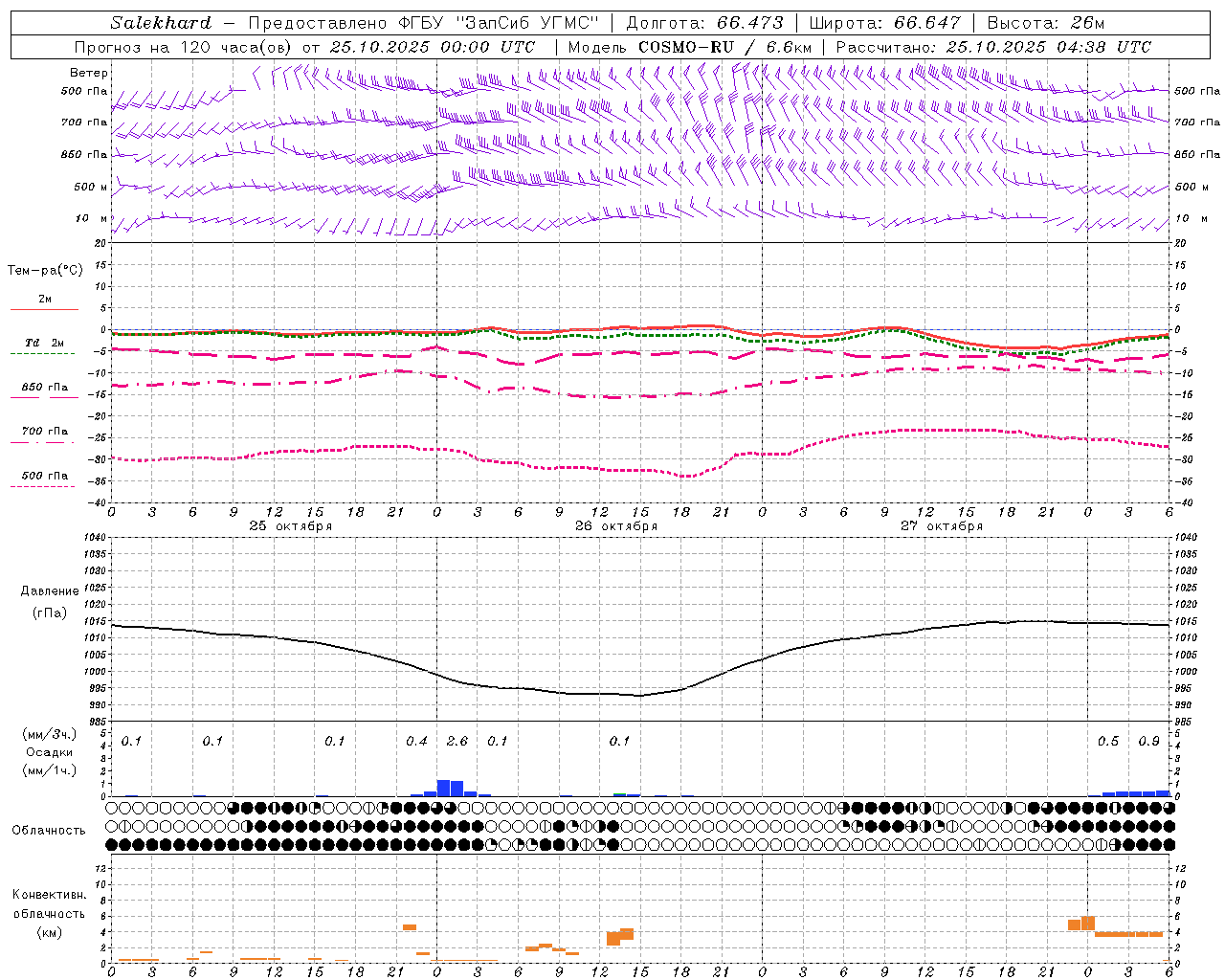Click the Ветер panel label
Image resolution: width=1225 pixels, height=980 pixels.
pos(89,73)
